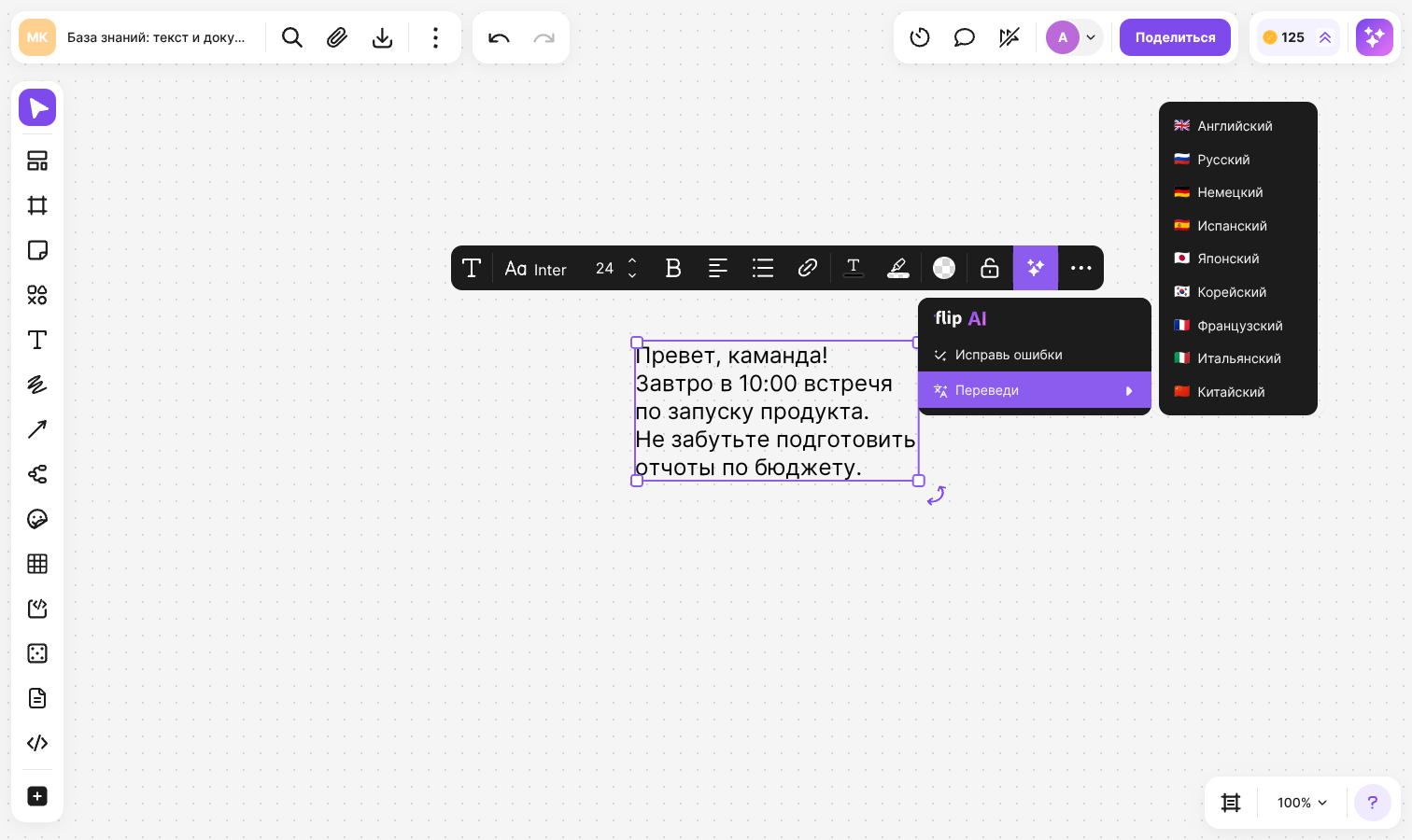The image size is (1412, 840).
Task: Open text alignment options
Action: [x=718, y=269]
